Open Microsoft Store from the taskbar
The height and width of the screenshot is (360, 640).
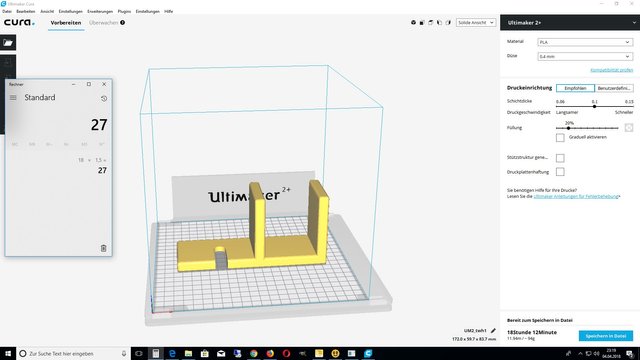click(x=204, y=353)
